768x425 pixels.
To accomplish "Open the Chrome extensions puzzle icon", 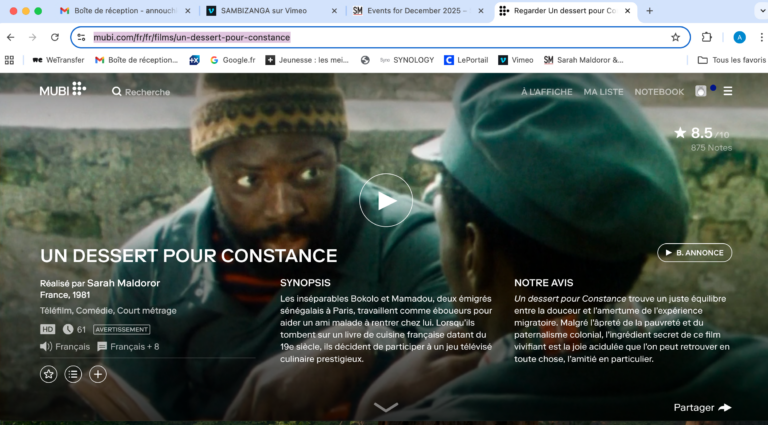I will click(x=707, y=37).
